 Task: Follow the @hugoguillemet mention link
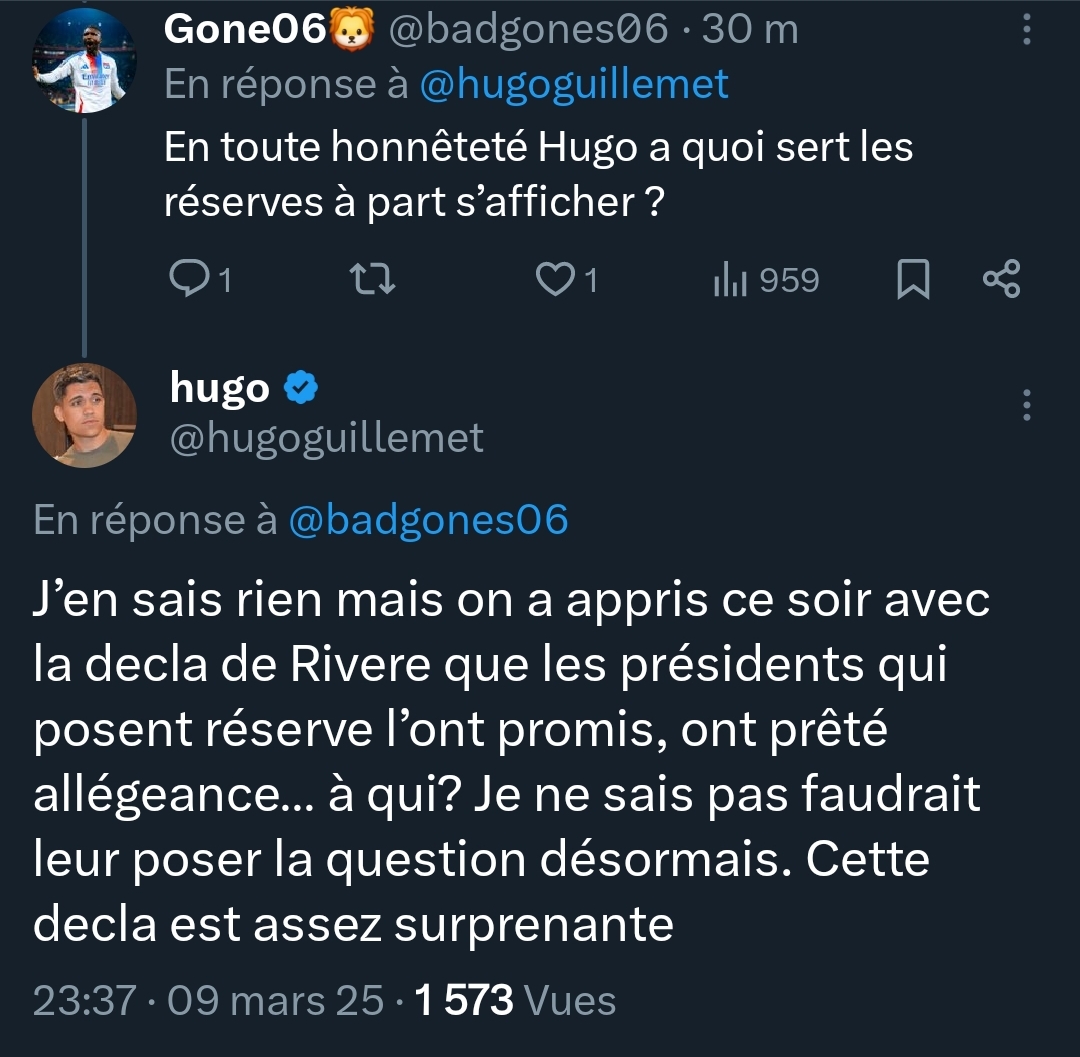(x=574, y=84)
